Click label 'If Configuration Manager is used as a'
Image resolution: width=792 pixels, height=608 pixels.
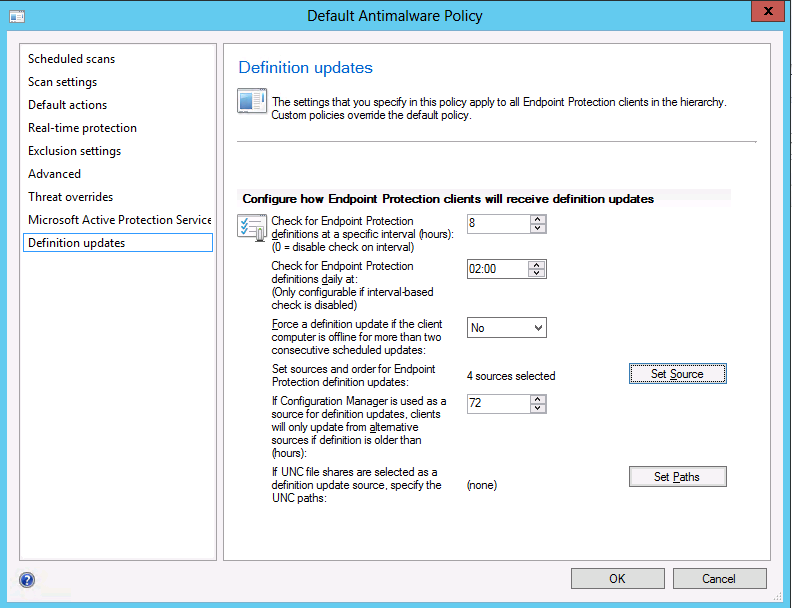(x=359, y=401)
